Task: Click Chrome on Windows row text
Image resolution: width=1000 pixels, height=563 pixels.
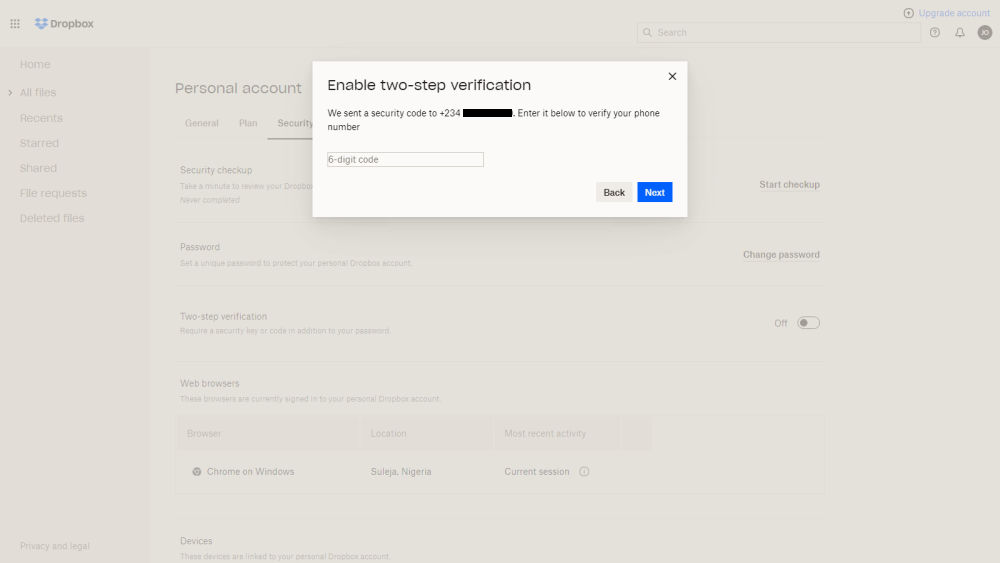Action: 251,472
